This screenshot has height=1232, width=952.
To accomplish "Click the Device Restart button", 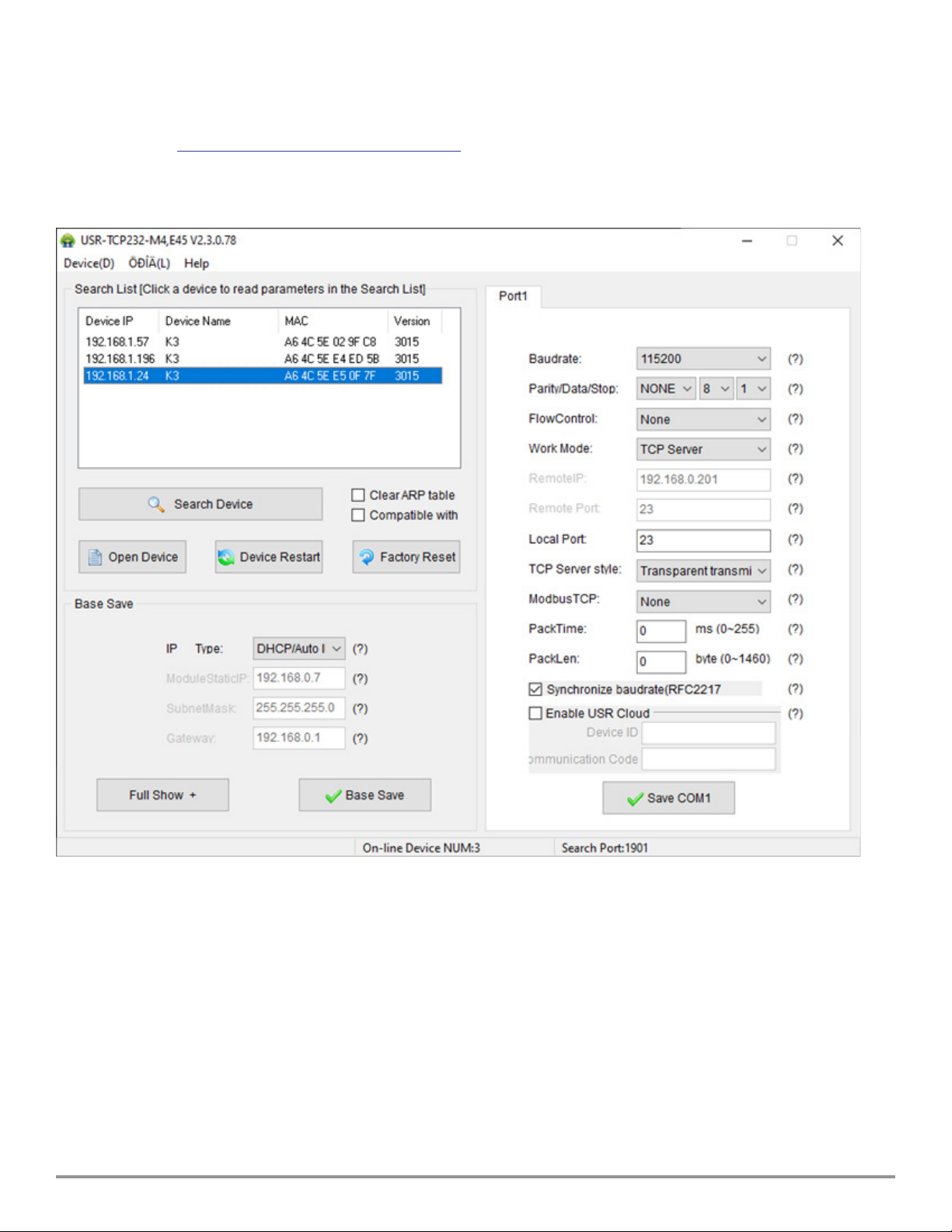I will click(x=269, y=557).
